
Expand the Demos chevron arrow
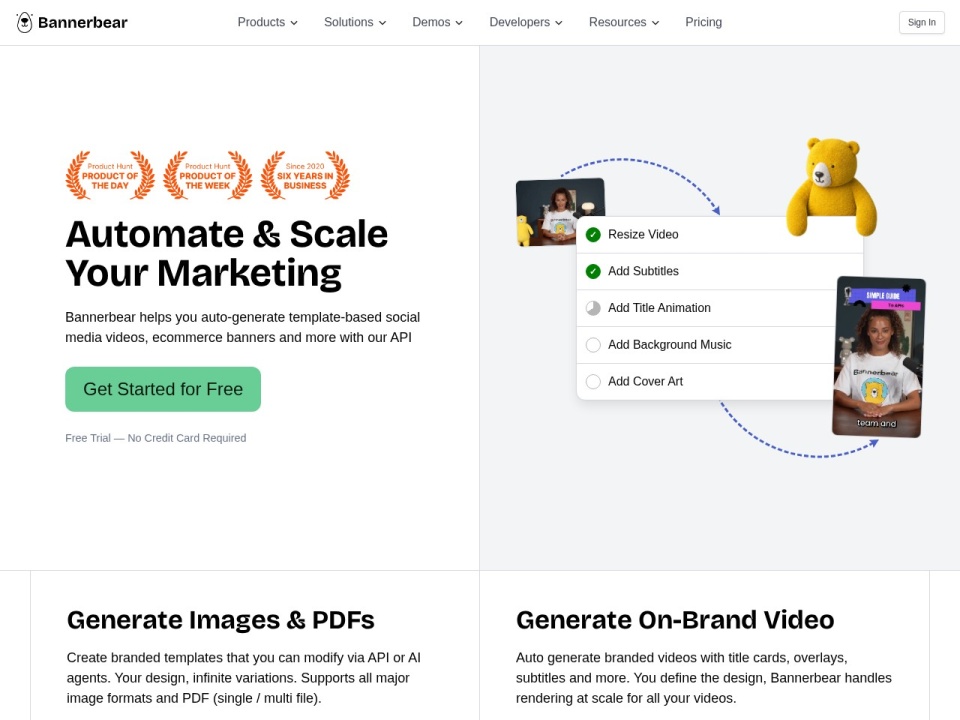459,23
